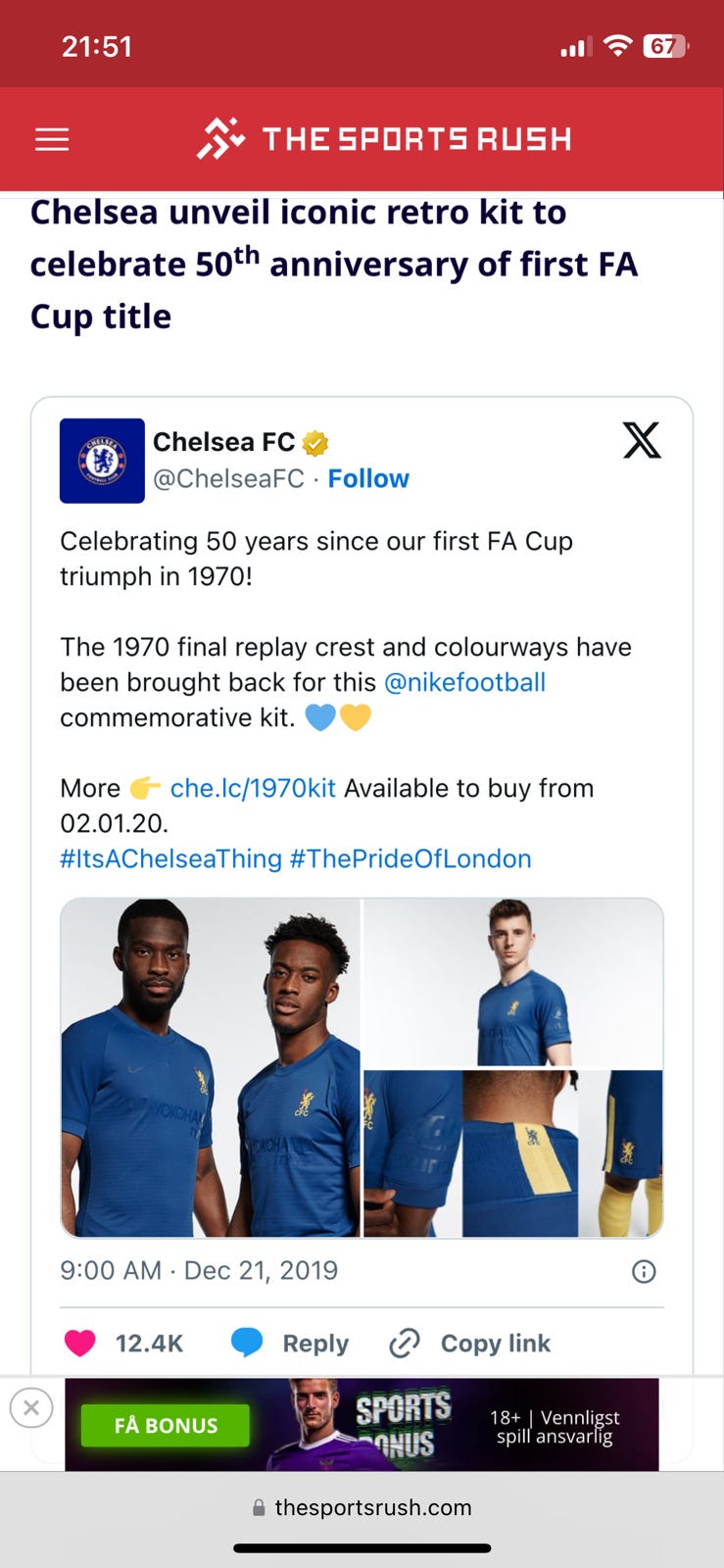
Task: Tap the tweet info icon
Action: pyautogui.click(x=644, y=1272)
